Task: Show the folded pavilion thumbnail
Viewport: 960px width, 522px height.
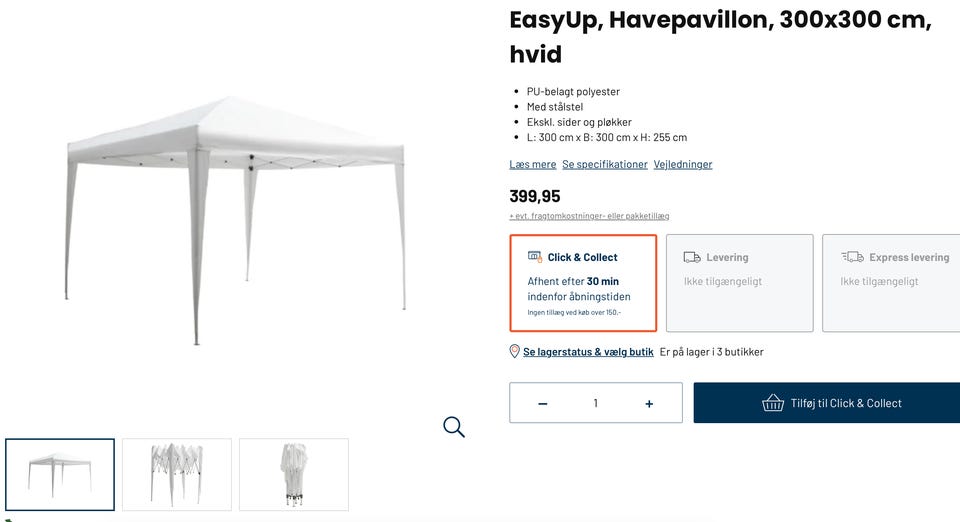Action: 294,474
